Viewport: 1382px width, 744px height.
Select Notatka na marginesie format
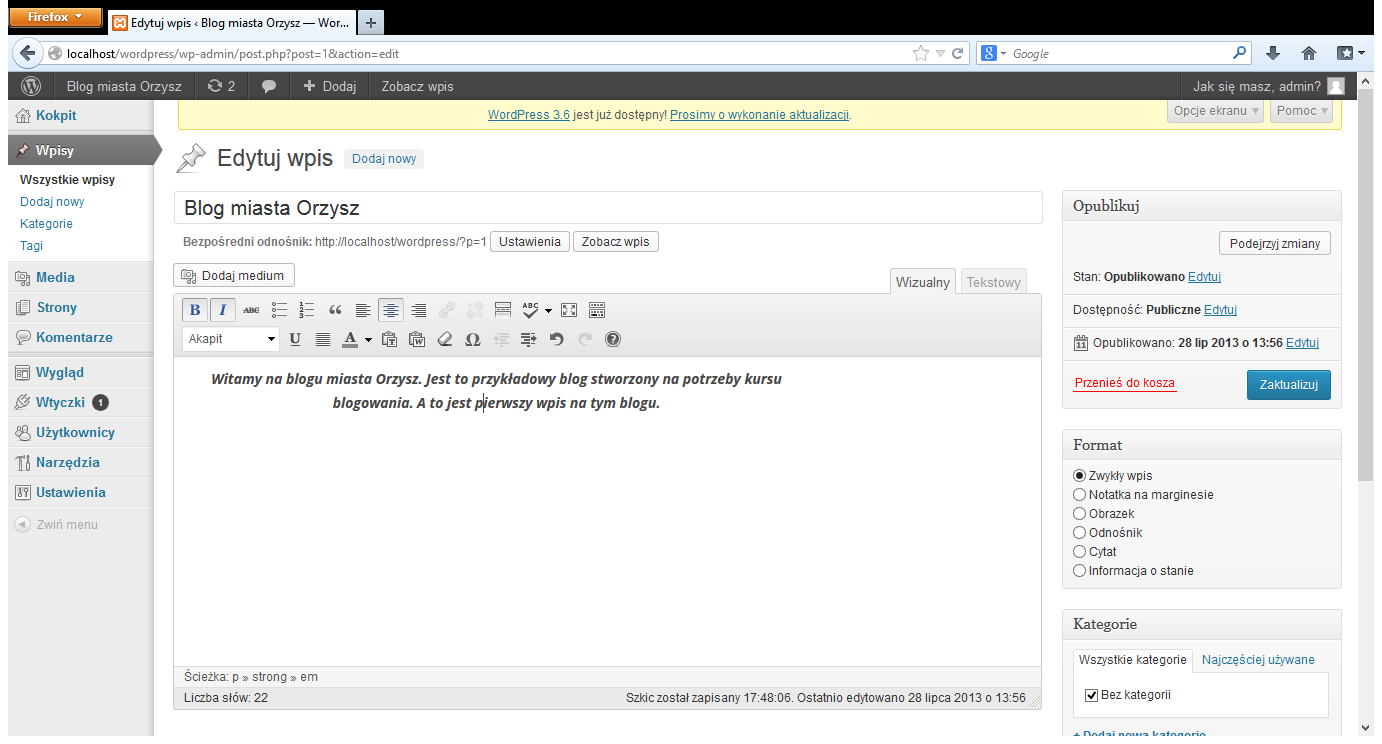click(1079, 495)
